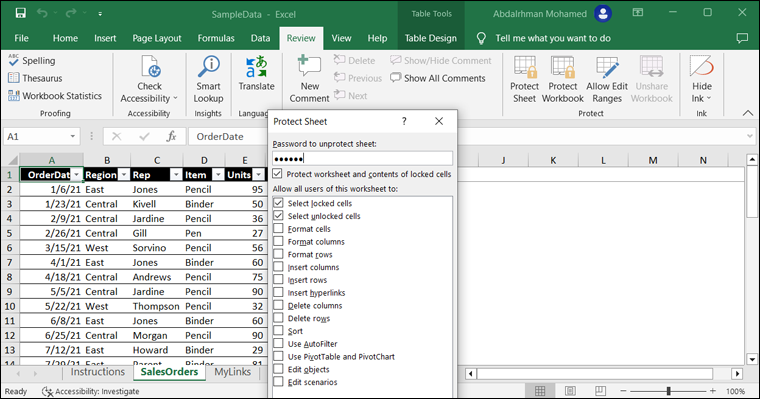Switch to Page Break Preview icon
Image resolution: width=760 pixels, height=399 pixels.
point(600,391)
